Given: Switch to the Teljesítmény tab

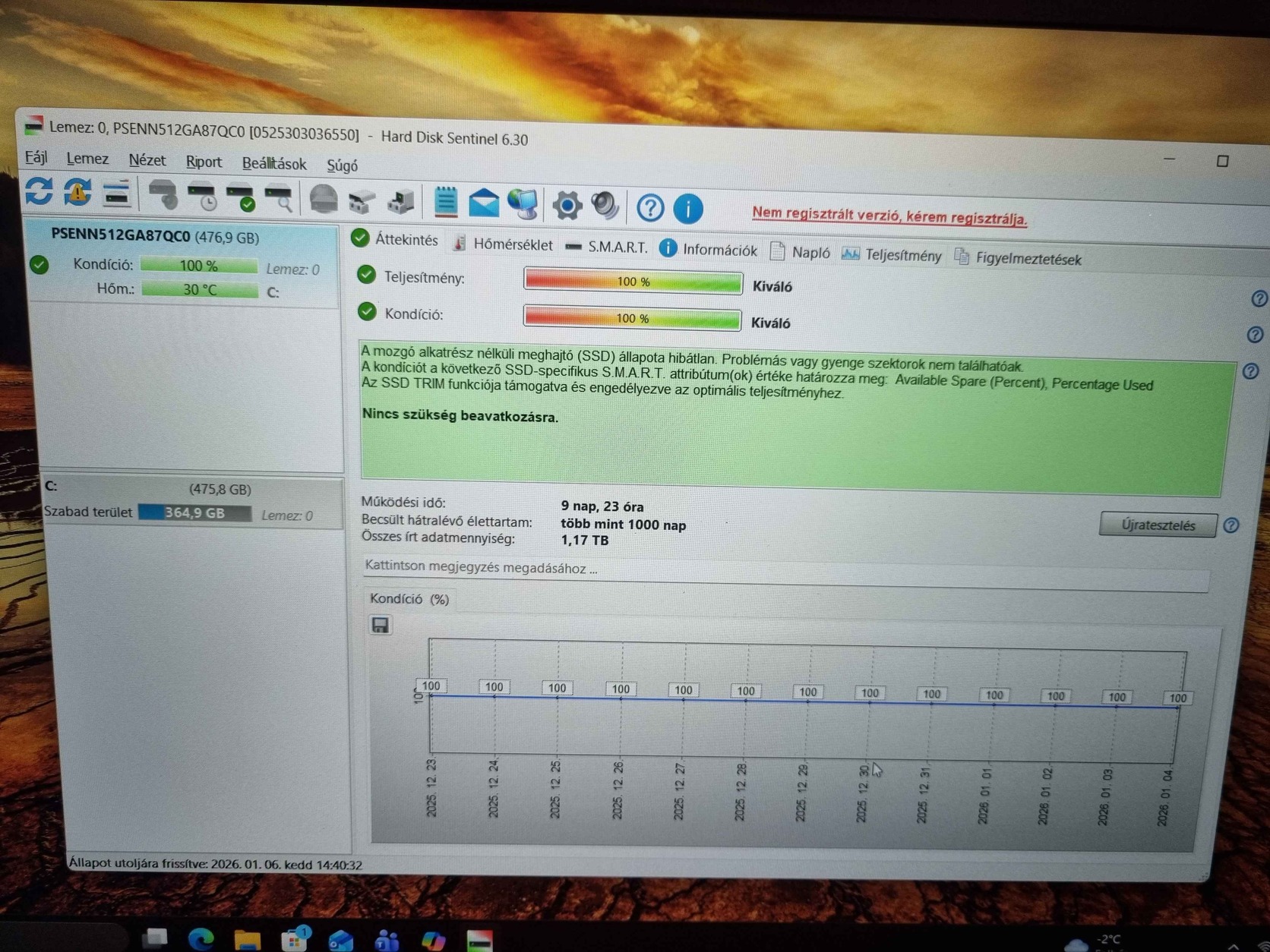Looking at the screenshot, I should click(892, 255).
